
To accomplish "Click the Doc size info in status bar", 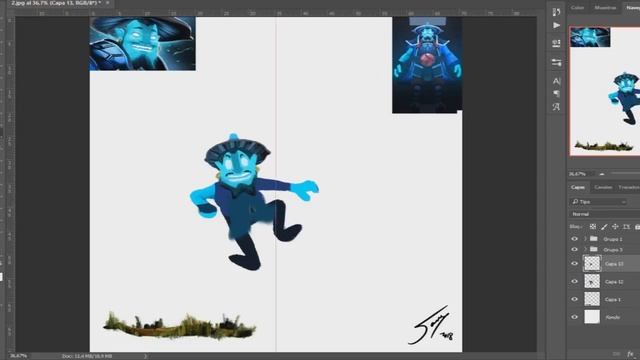I will [x=87, y=356].
